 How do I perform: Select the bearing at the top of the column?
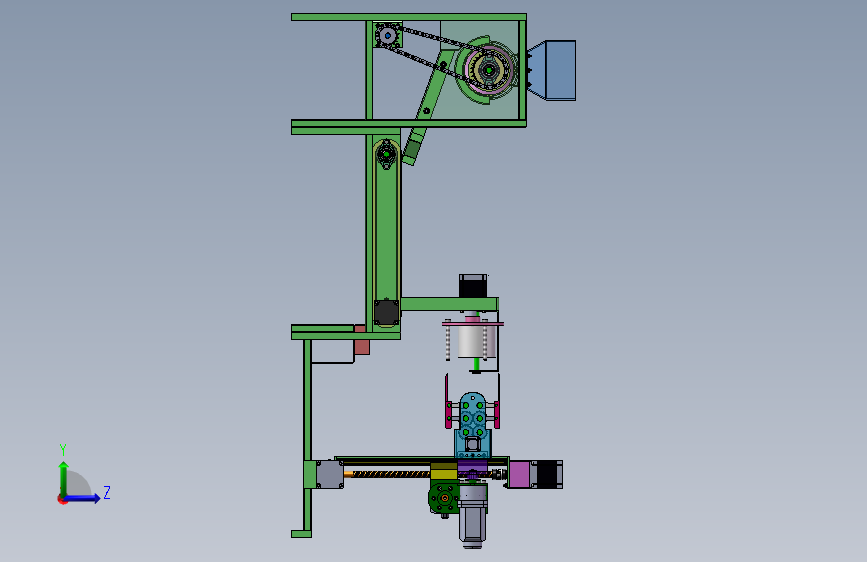pos(387,153)
